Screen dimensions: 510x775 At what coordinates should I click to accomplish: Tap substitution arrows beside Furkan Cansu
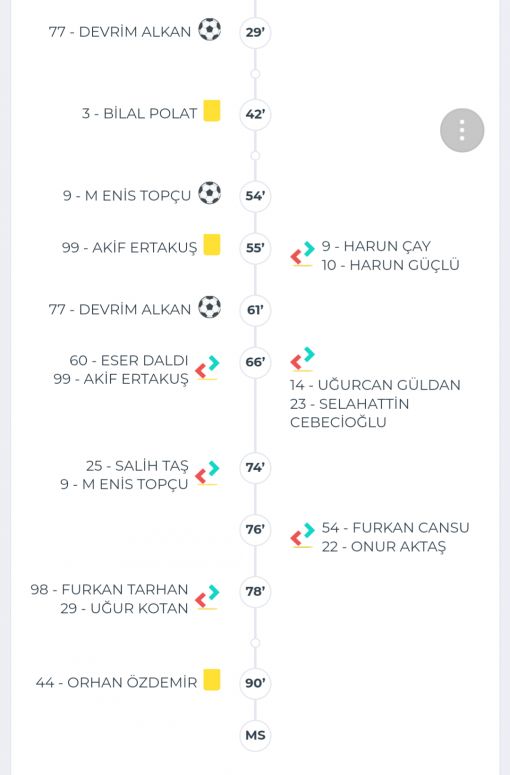pyautogui.click(x=302, y=535)
